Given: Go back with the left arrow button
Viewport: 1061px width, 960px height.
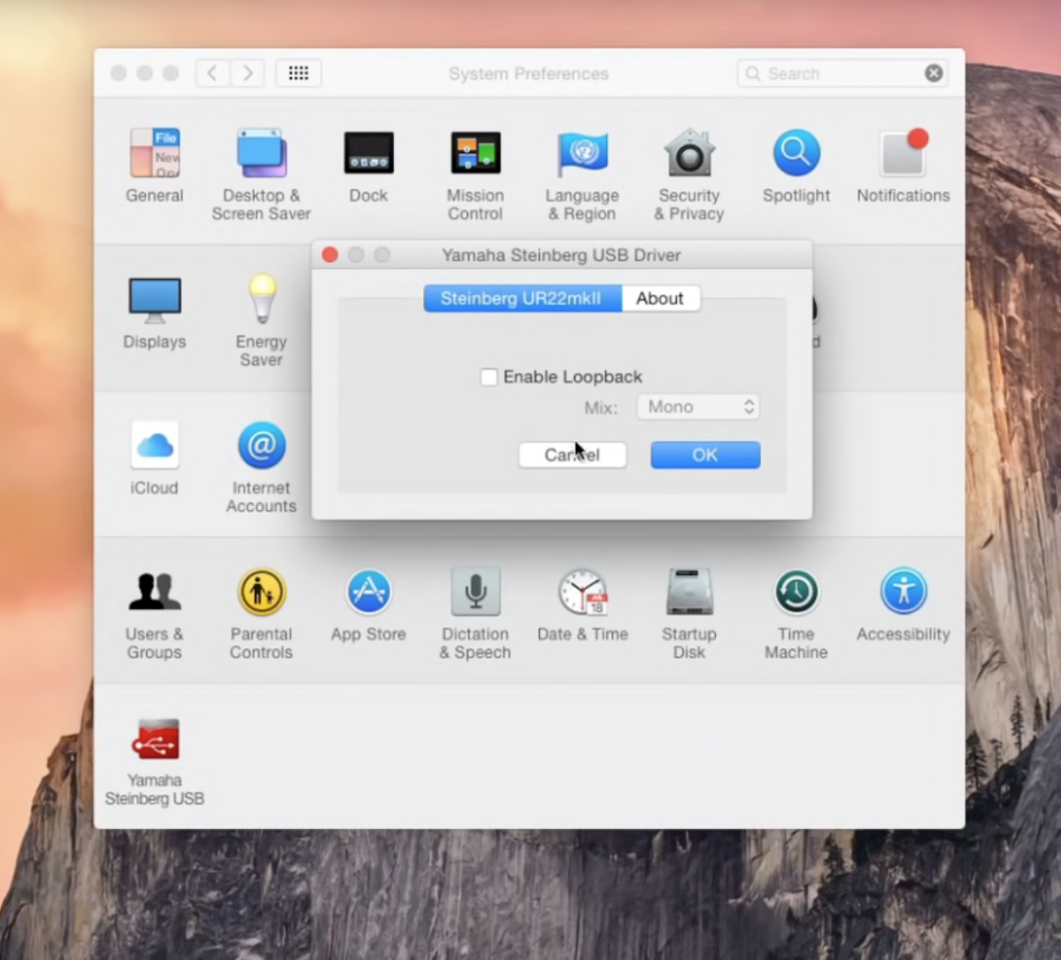Looking at the screenshot, I should pyautogui.click(x=212, y=73).
